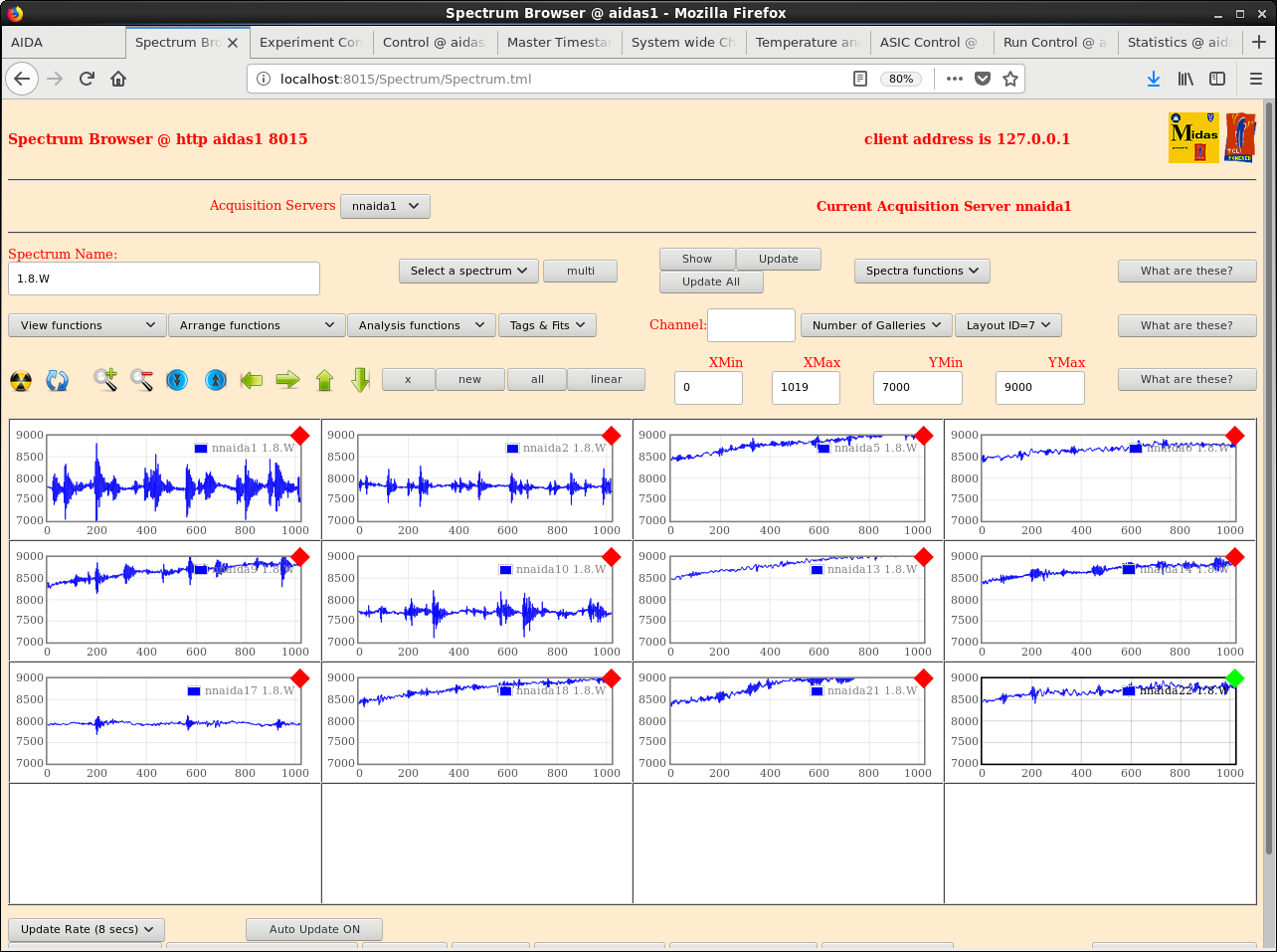Image resolution: width=1277 pixels, height=952 pixels.
Task: Click the blue double-down-arrow circle icon
Action: click(177, 380)
